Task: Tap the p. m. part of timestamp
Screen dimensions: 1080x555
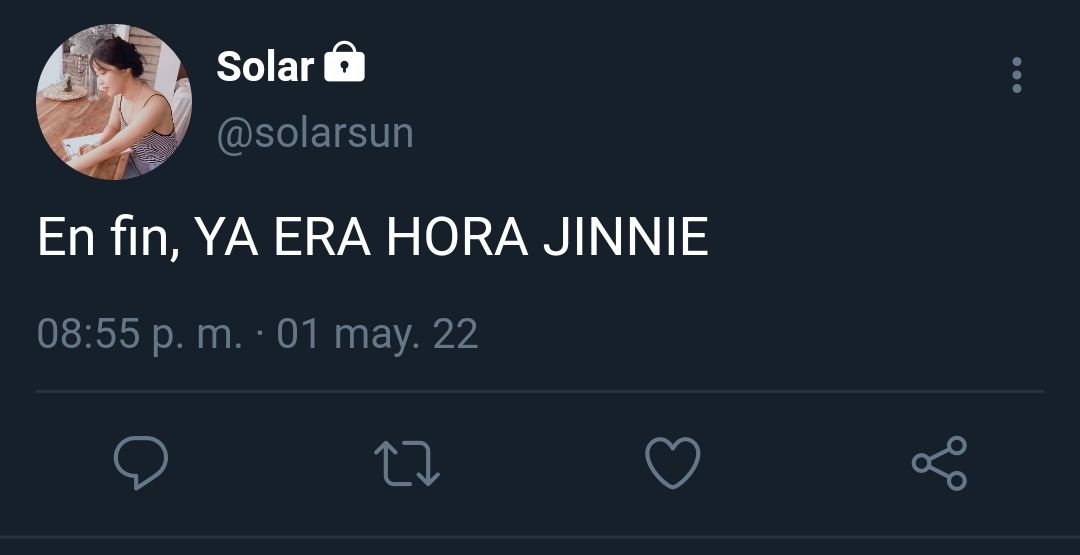Action: [198, 336]
